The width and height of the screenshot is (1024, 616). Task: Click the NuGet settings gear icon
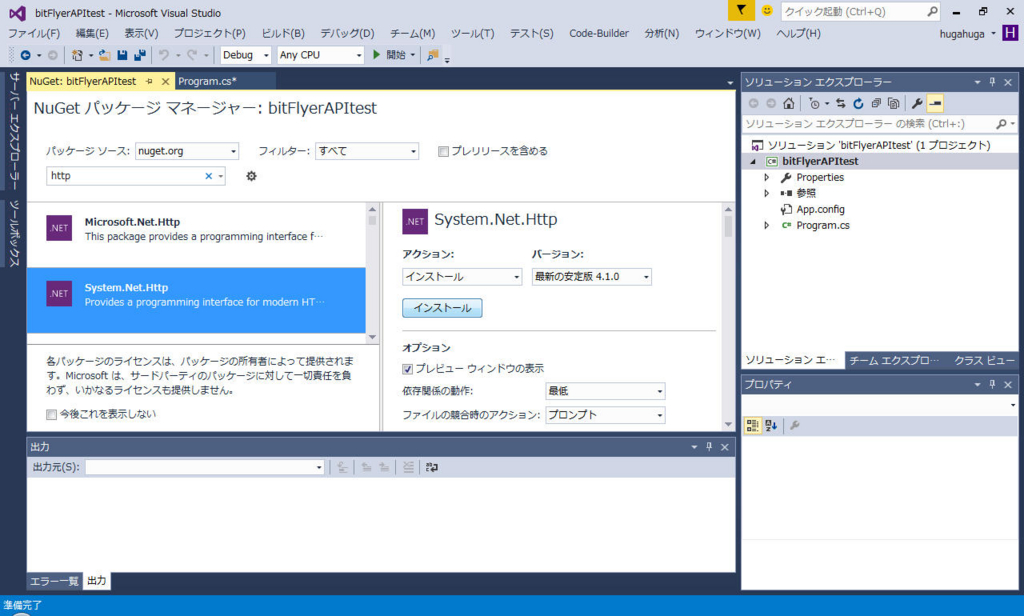tap(251, 176)
